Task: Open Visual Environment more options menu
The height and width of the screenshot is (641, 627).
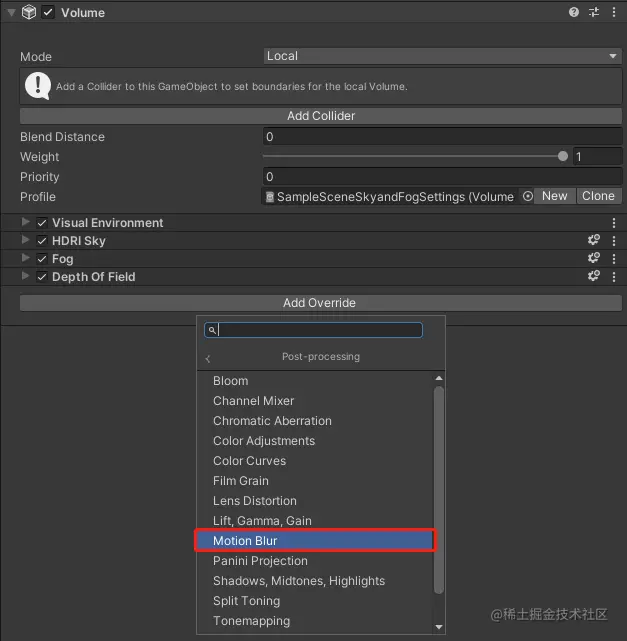Action: point(614,223)
